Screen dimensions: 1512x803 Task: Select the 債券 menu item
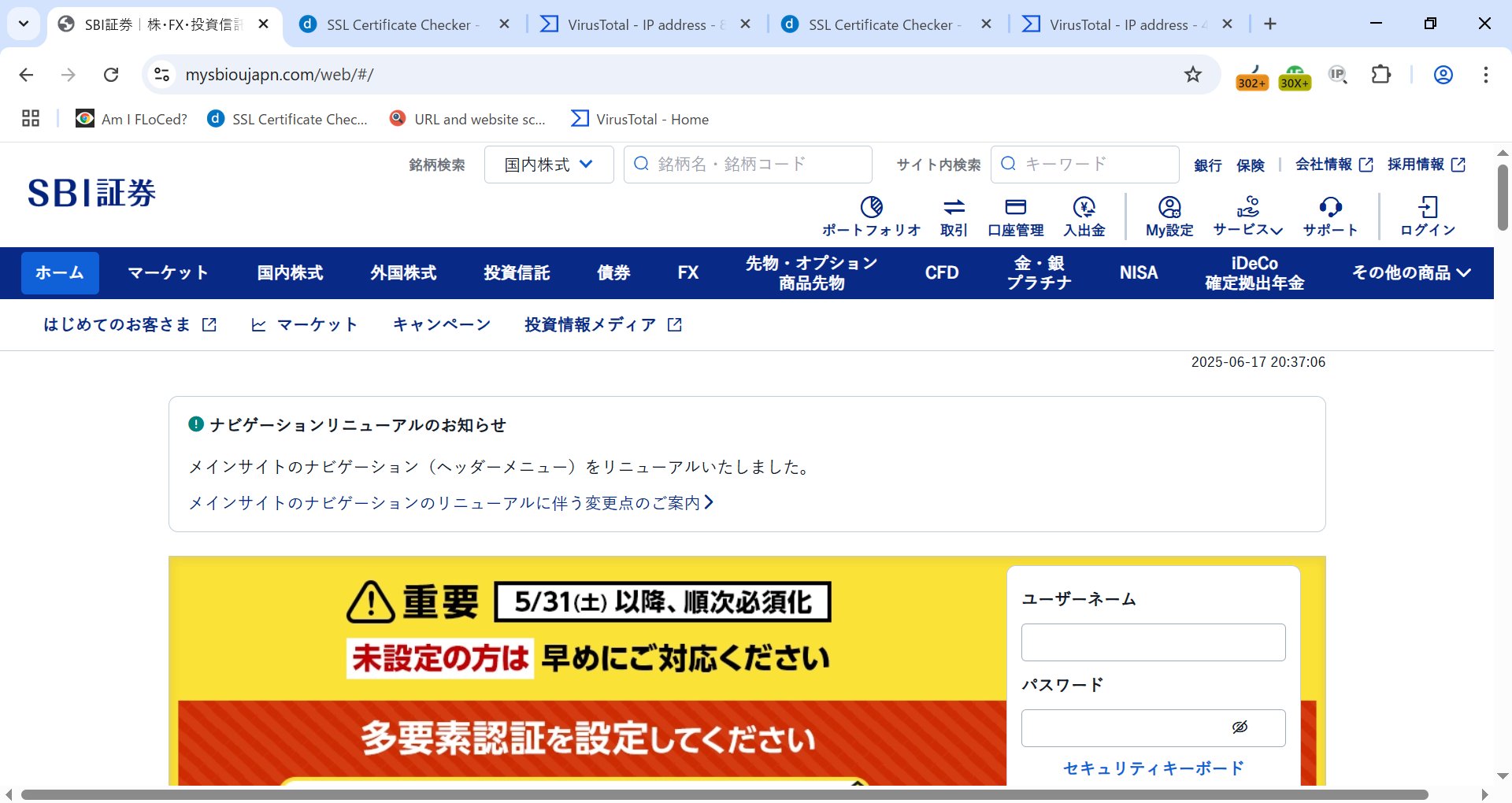[x=613, y=273]
